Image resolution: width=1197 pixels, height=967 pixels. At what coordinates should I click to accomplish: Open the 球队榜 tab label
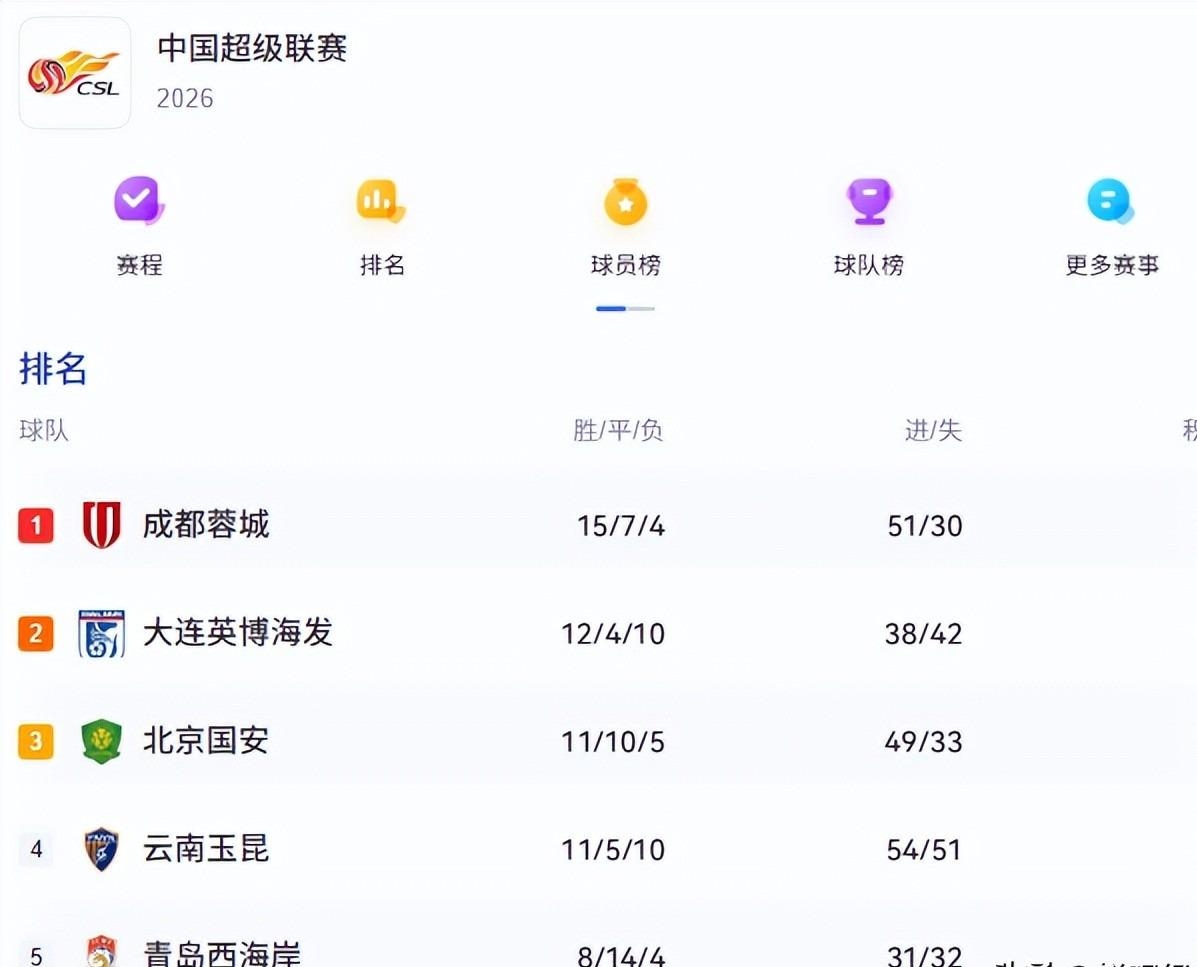pyautogui.click(x=869, y=265)
